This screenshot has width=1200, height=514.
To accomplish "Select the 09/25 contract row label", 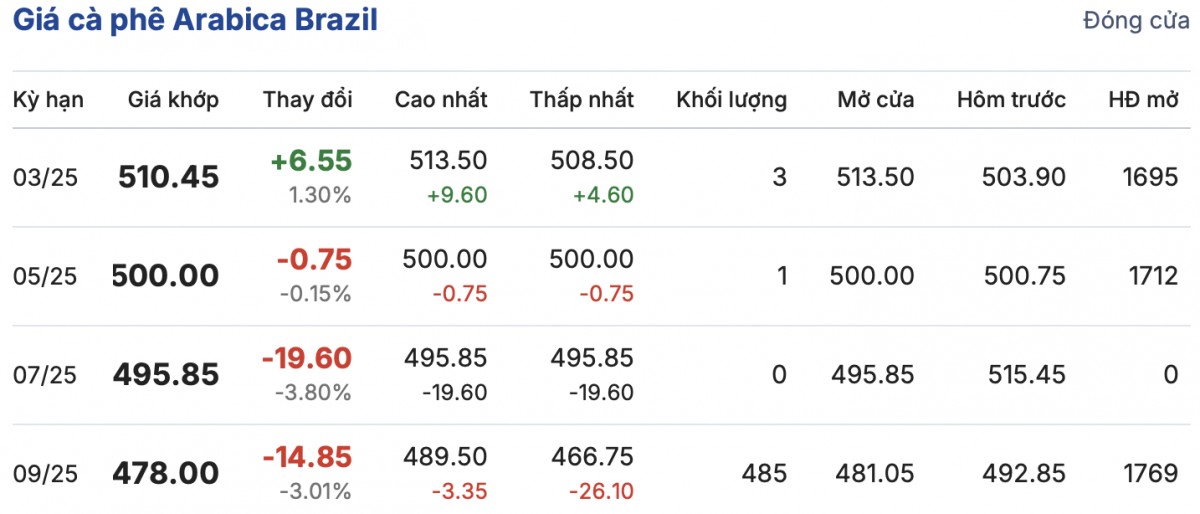I will [45, 473].
